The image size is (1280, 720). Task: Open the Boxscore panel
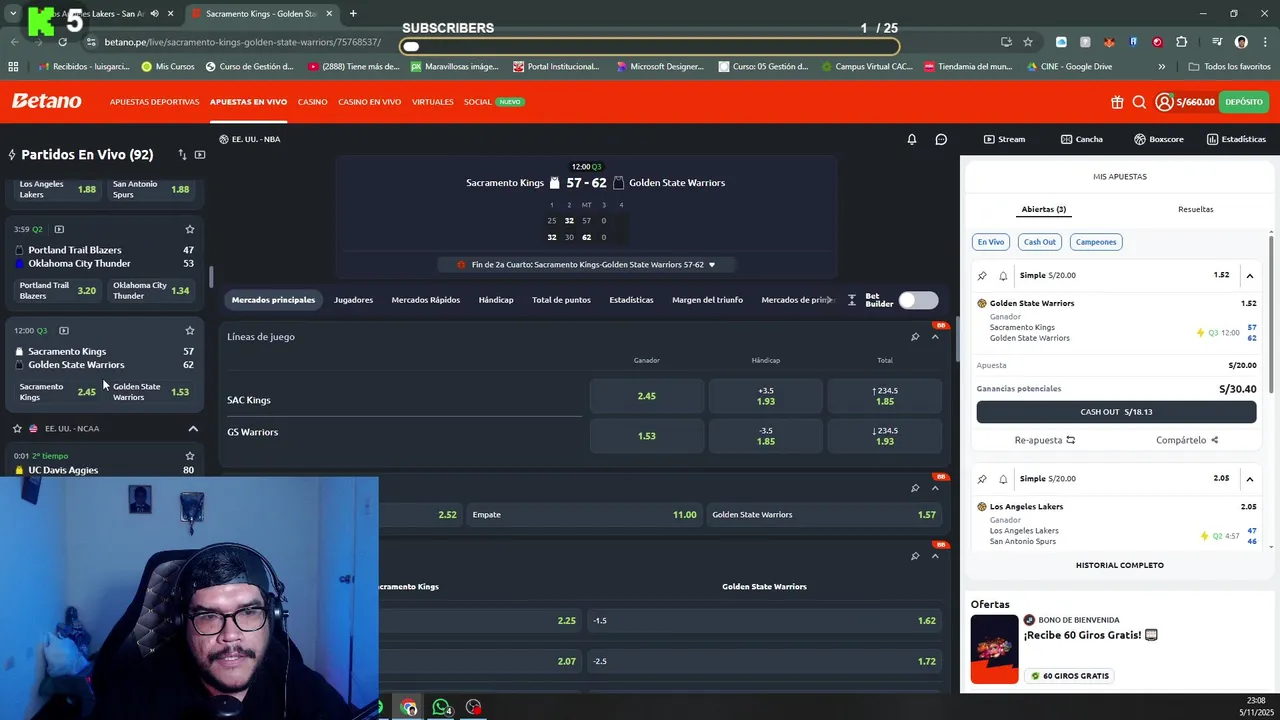click(1158, 139)
